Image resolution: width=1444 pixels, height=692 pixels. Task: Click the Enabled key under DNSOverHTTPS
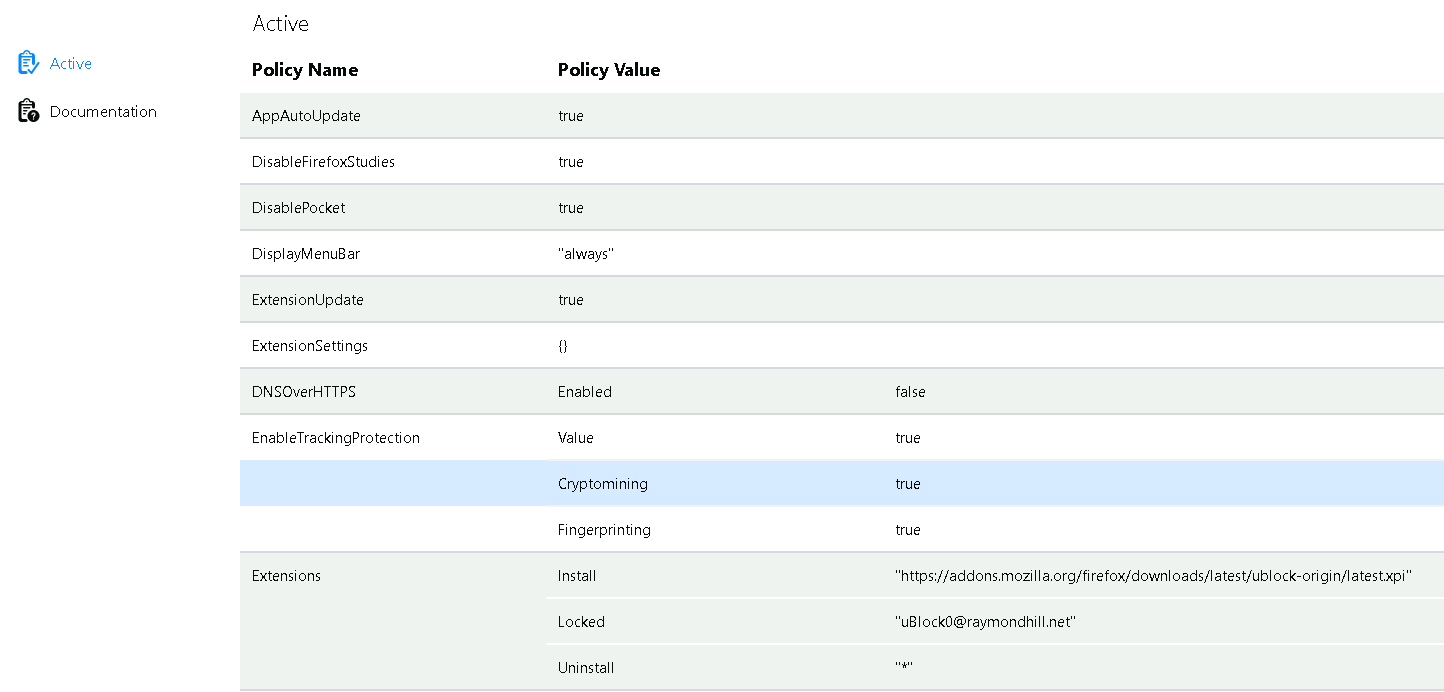[585, 392]
